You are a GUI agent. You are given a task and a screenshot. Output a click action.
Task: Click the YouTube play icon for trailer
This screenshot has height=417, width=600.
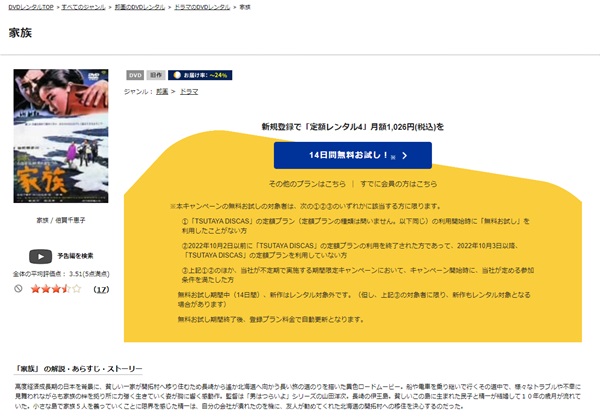click(41, 256)
